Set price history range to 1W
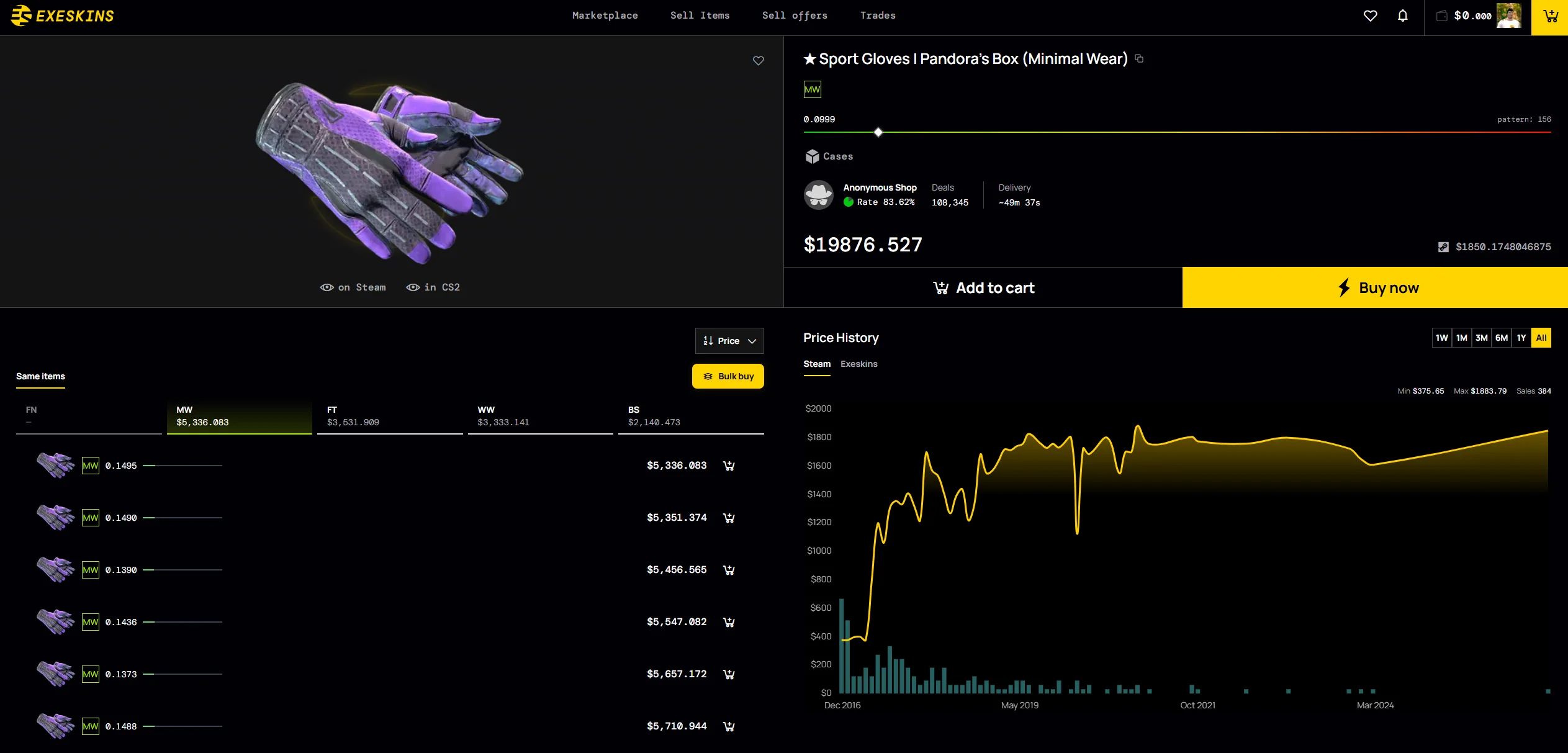Screen dimensions: 1568x753 tap(1442, 338)
